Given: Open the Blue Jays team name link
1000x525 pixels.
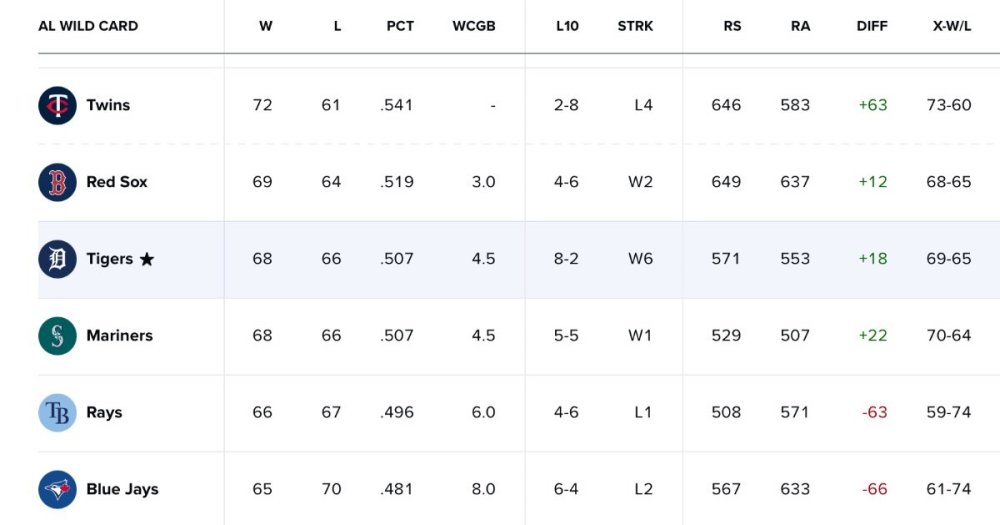Looking at the screenshot, I should (x=122, y=489).
